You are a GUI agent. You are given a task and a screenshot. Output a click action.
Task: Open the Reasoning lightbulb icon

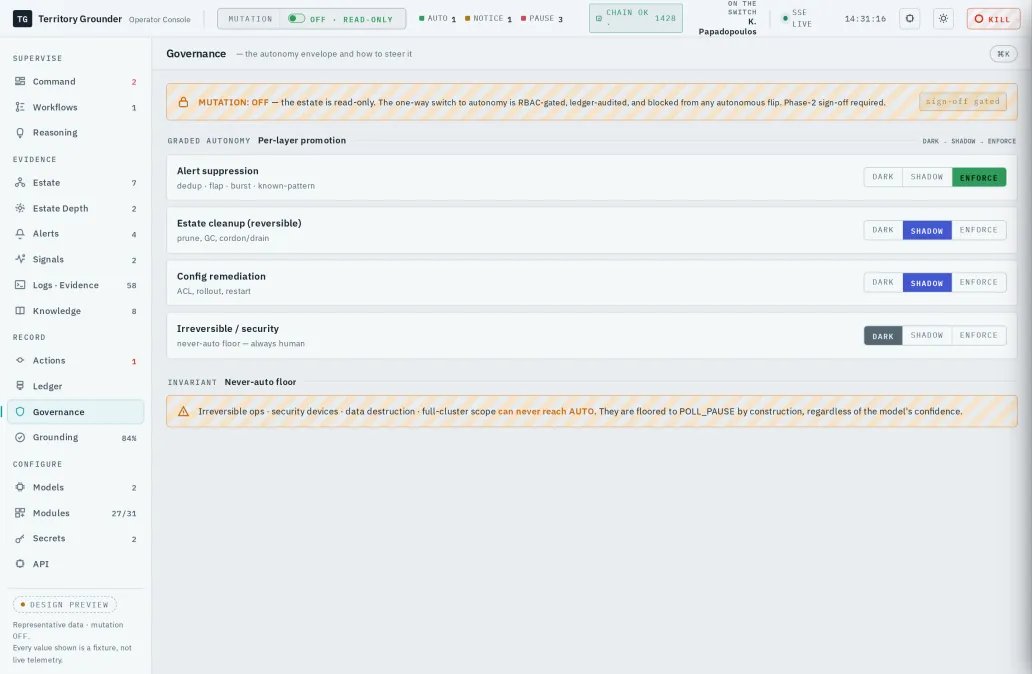(20, 132)
